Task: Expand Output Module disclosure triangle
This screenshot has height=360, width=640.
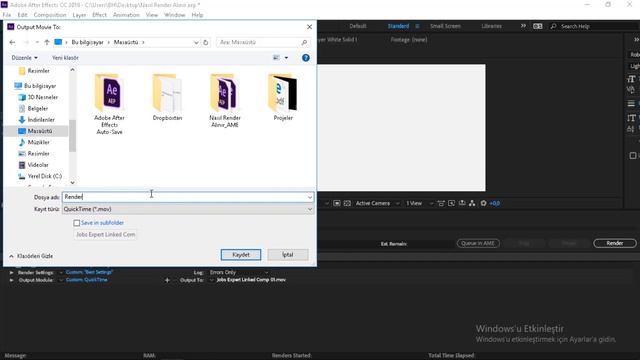Action: click(x=11, y=280)
